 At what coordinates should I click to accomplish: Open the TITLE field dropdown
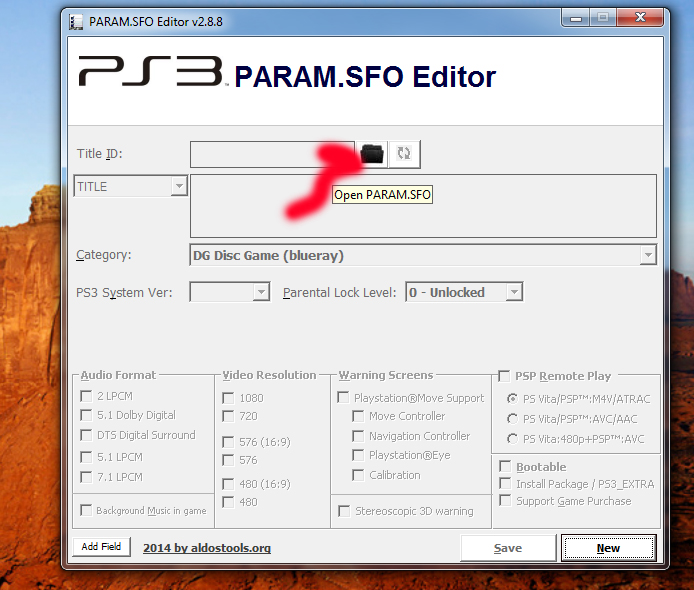pyautogui.click(x=178, y=187)
